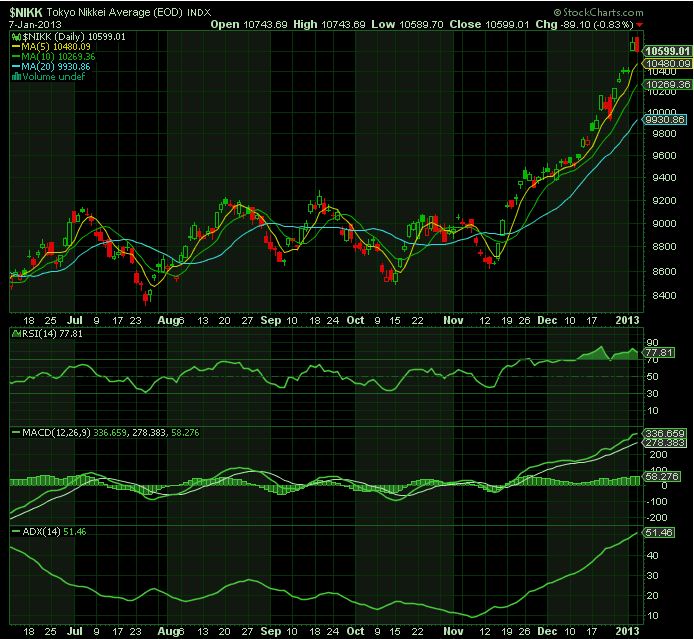
Task: Select the 9400 price axis label
Action: 664,178
